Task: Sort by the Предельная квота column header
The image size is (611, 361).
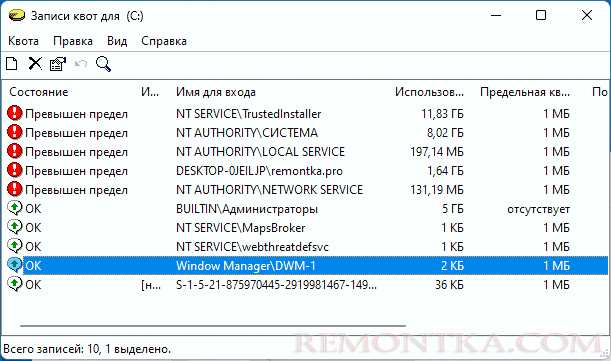Action: [x=524, y=92]
